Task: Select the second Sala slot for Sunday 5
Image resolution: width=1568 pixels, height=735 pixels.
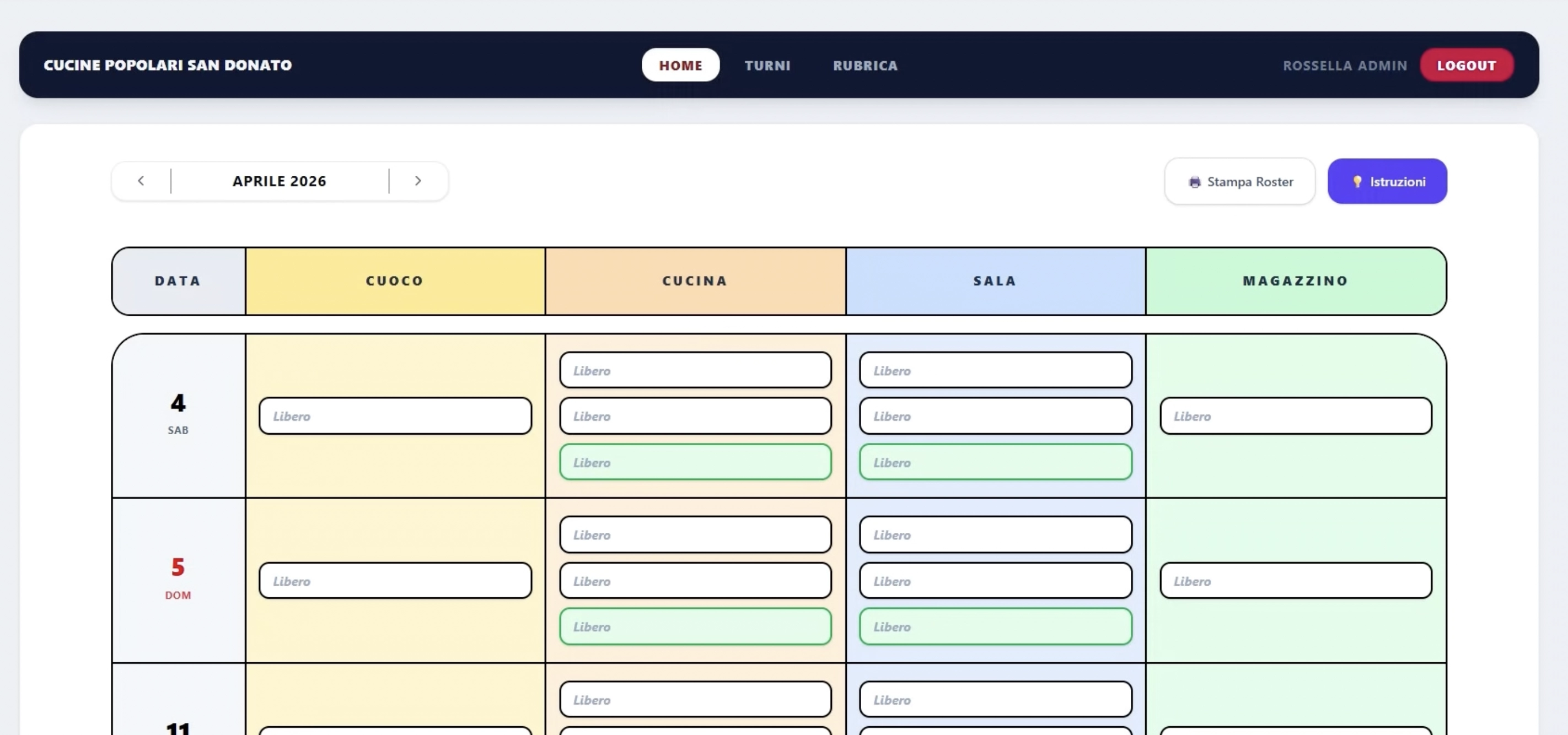Action: (x=995, y=581)
